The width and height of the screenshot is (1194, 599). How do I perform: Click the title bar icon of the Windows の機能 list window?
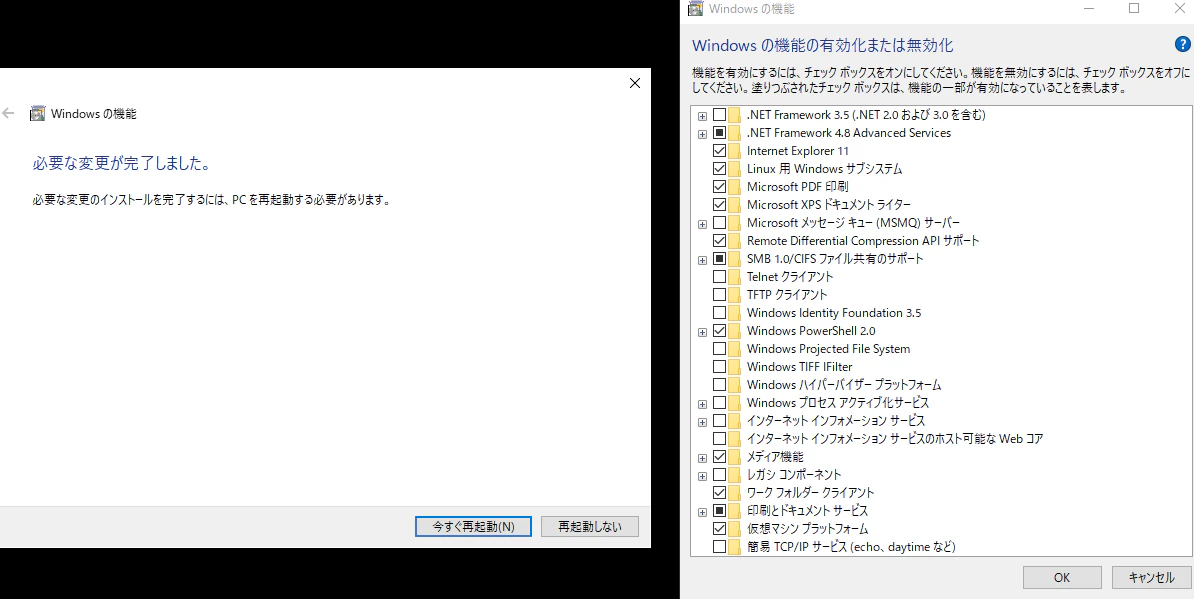(694, 9)
